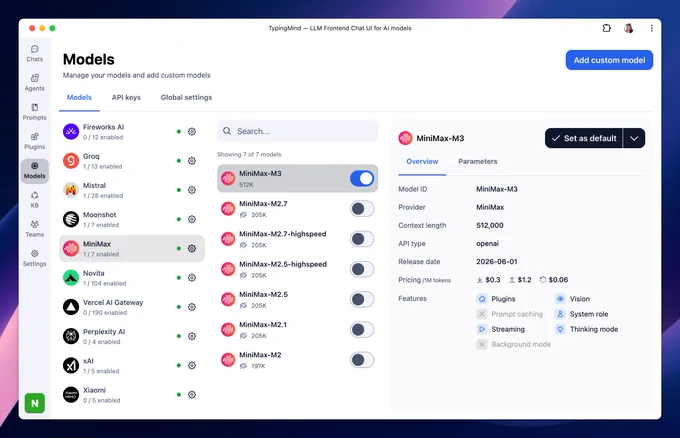Open Chats from the sidebar
Image resolution: width=680 pixels, height=438 pixels.
click(35, 54)
